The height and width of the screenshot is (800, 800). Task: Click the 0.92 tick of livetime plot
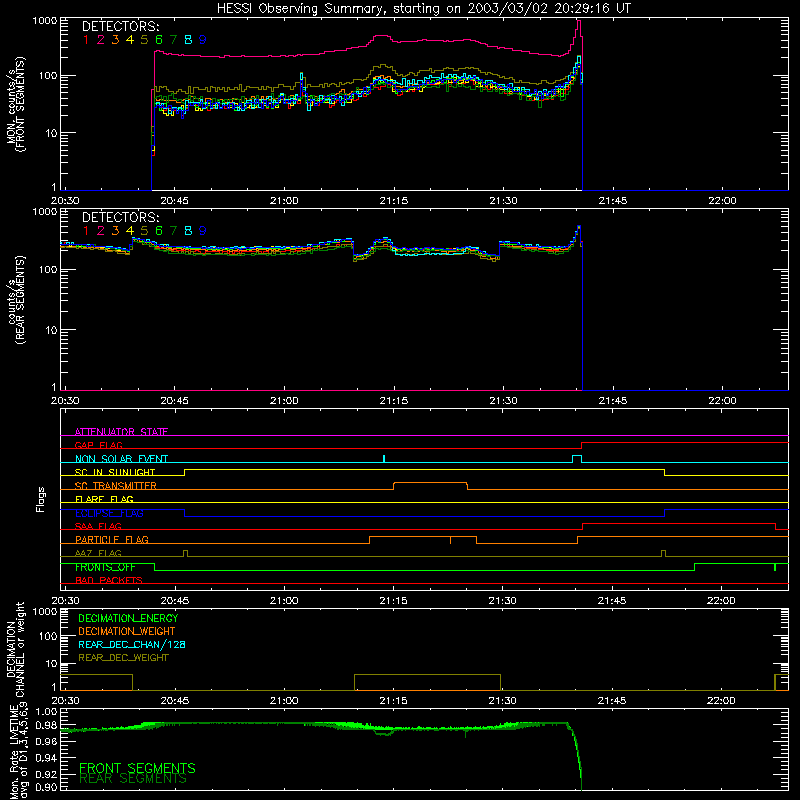[46, 774]
